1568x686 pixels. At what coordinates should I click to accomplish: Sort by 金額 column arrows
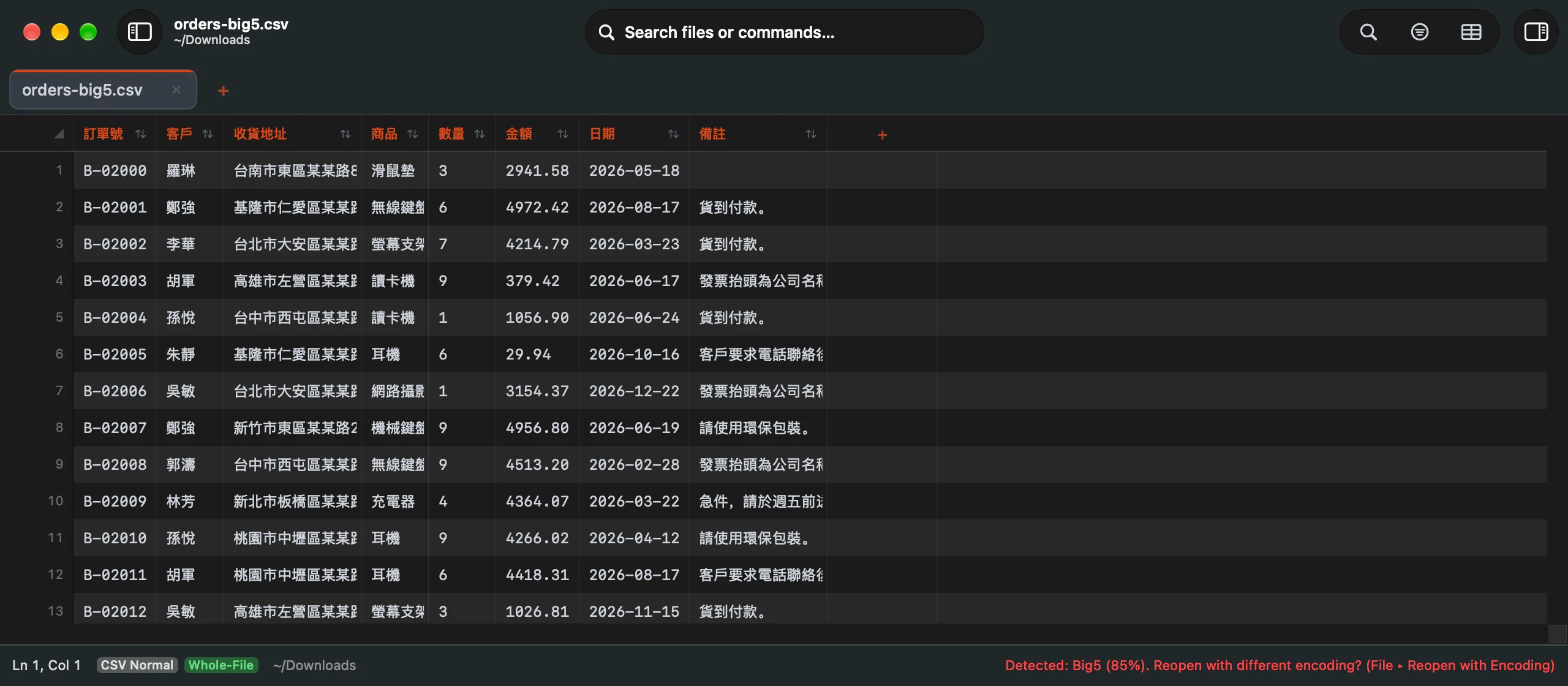click(563, 134)
